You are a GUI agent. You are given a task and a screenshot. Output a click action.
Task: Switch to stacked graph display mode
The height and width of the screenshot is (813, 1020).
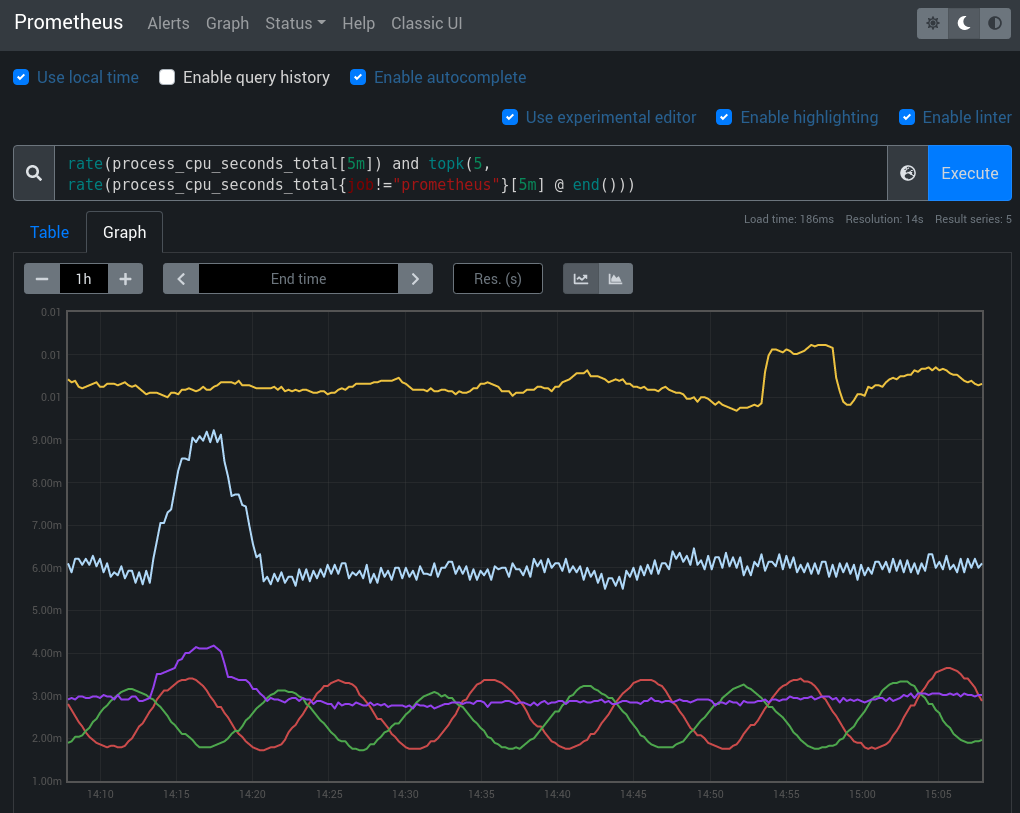click(x=615, y=278)
